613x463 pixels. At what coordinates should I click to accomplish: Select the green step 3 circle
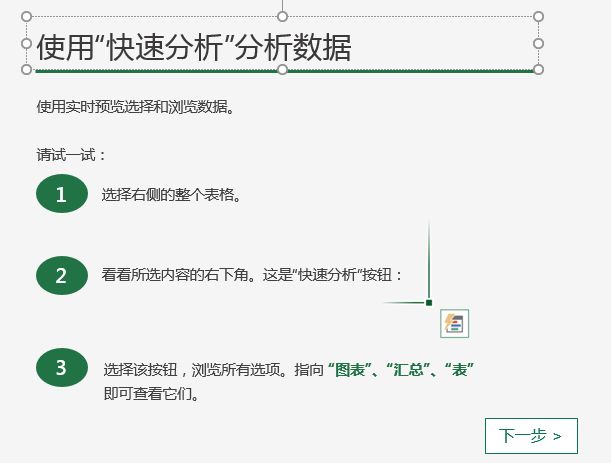[x=62, y=368]
